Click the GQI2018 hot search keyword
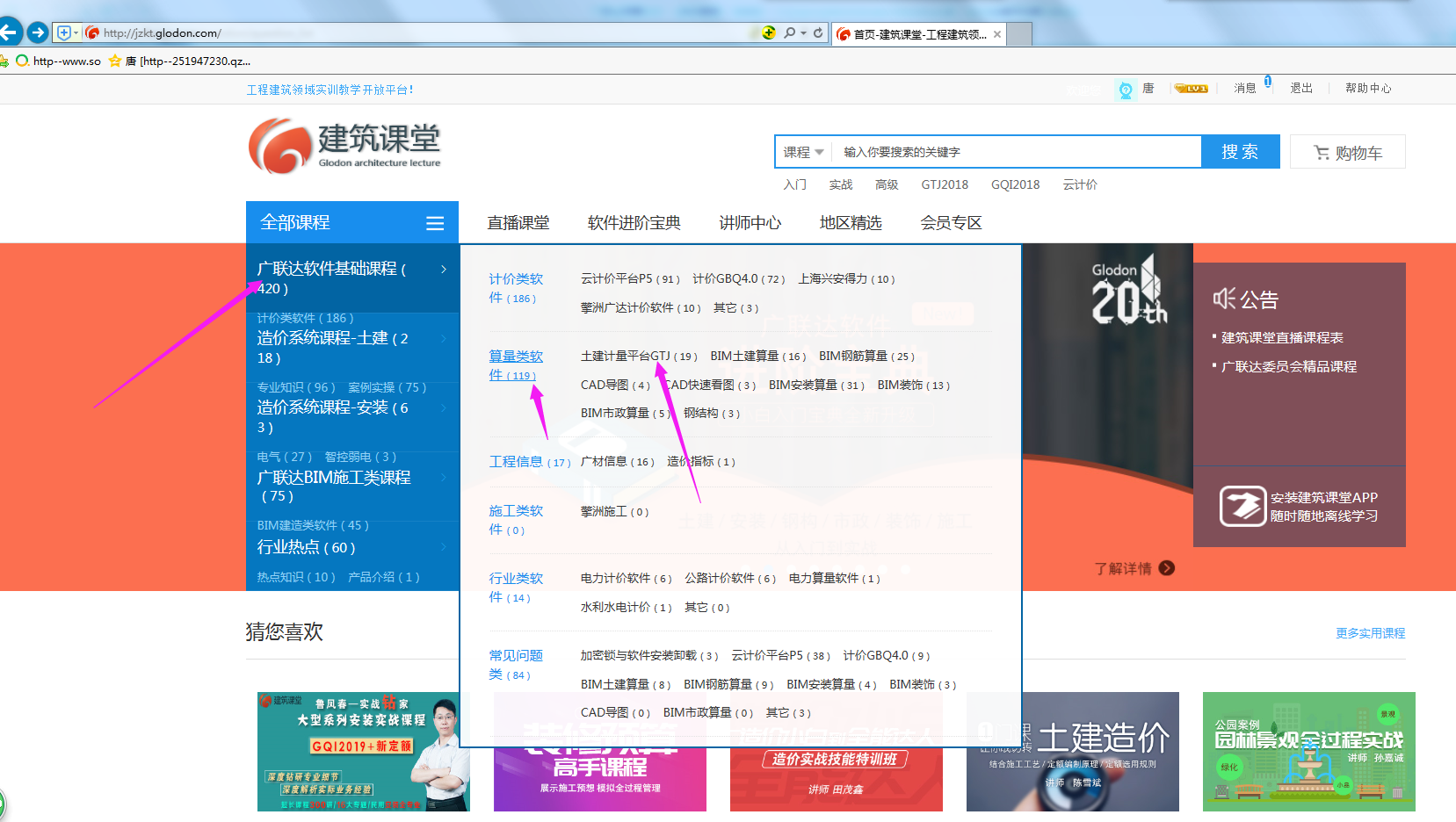The image size is (1456, 822). [x=1015, y=184]
